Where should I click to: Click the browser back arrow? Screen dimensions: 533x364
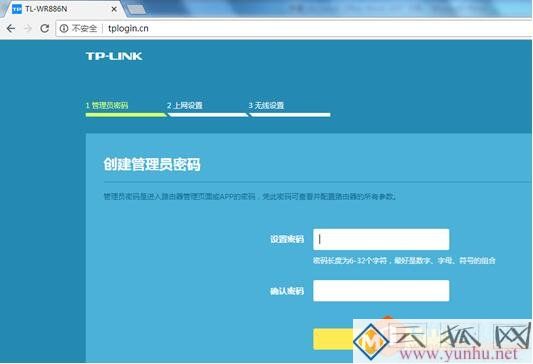pyautogui.click(x=11, y=29)
